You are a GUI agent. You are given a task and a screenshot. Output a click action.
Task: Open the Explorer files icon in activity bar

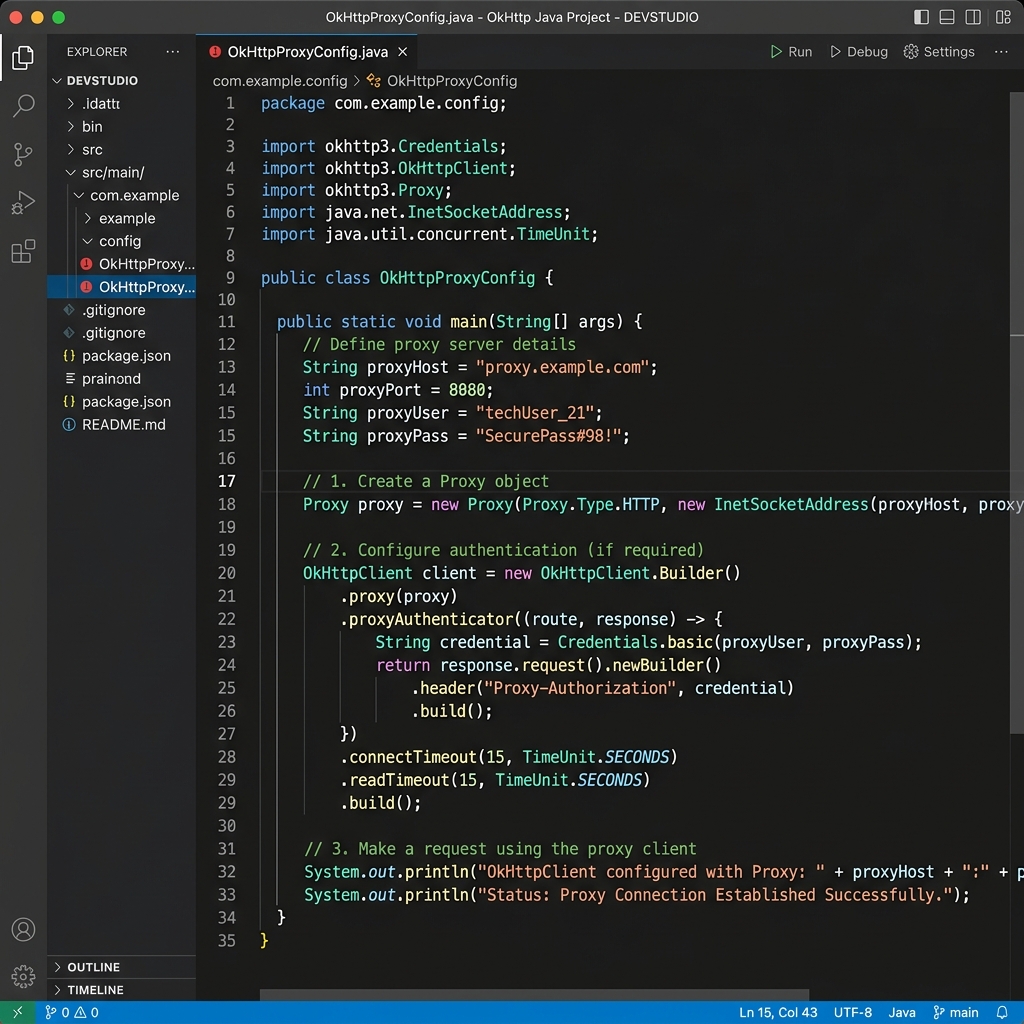pos(23,57)
